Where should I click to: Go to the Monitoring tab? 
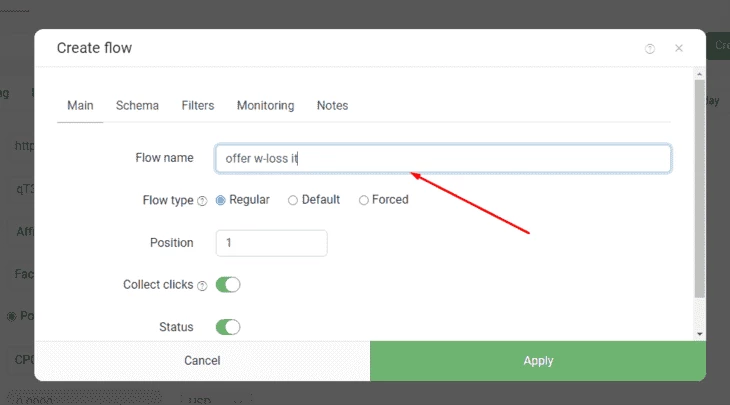click(x=265, y=106)
